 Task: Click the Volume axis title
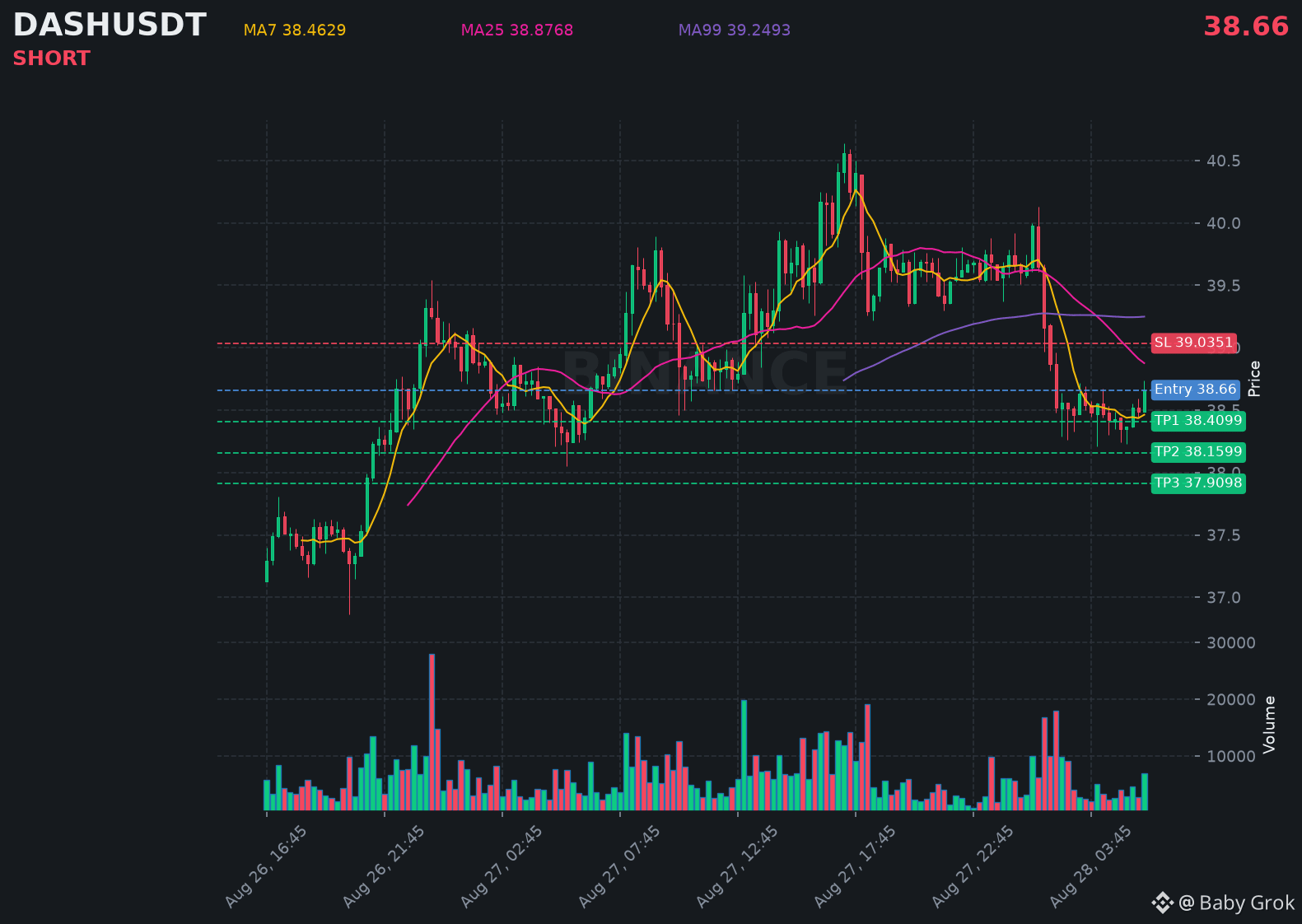tap(1269, 725)
